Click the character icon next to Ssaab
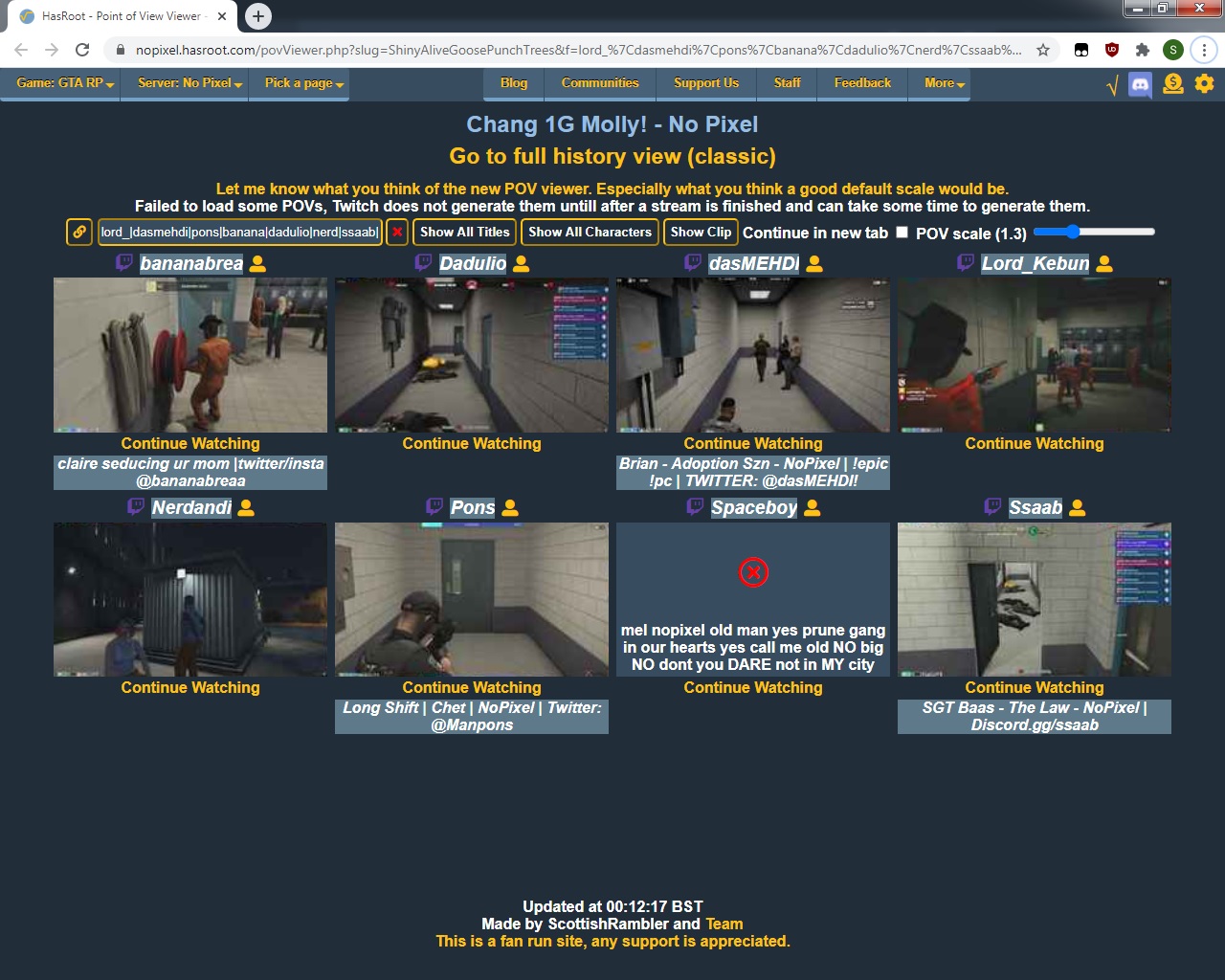The width and height of the screenshot is (1225, 980). point(1078,508)
